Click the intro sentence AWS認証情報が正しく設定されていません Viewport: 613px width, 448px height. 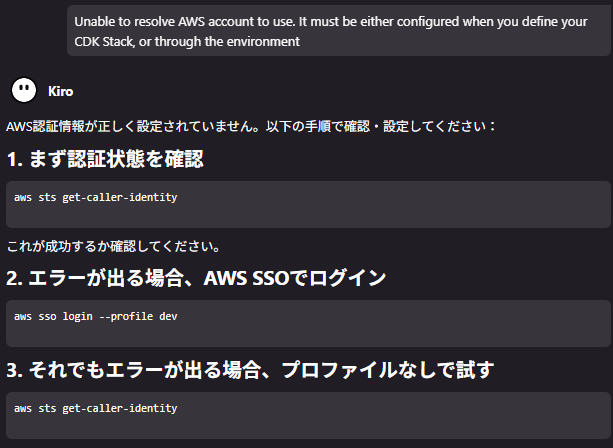click(132, 126)
